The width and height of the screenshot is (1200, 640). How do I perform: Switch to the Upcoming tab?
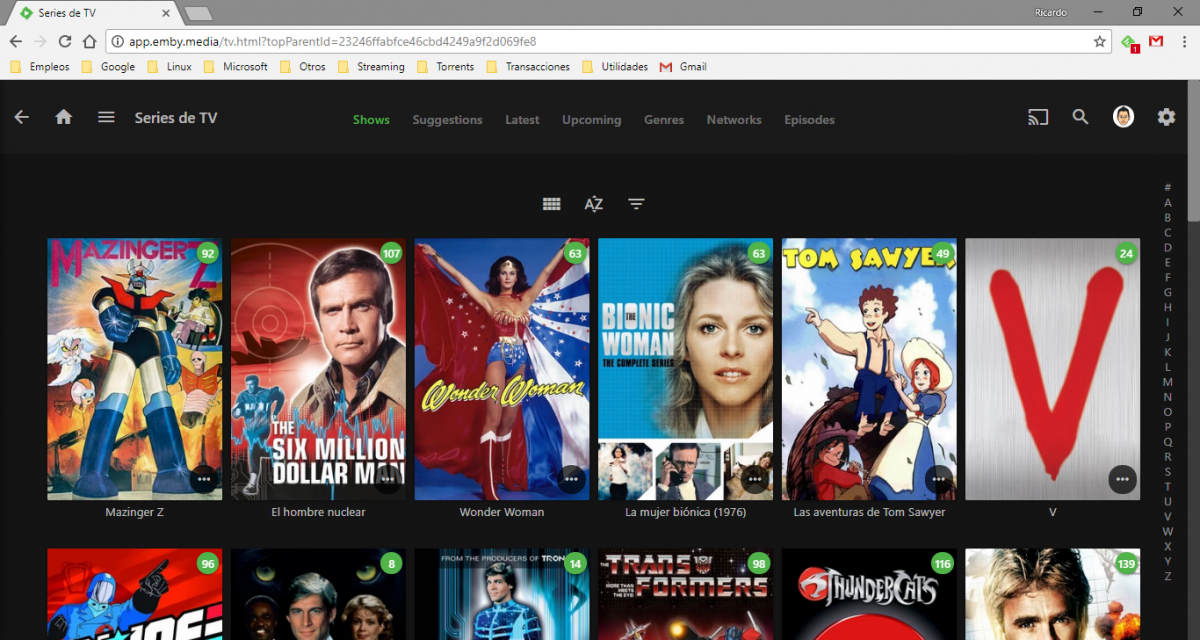coord(591,119)
